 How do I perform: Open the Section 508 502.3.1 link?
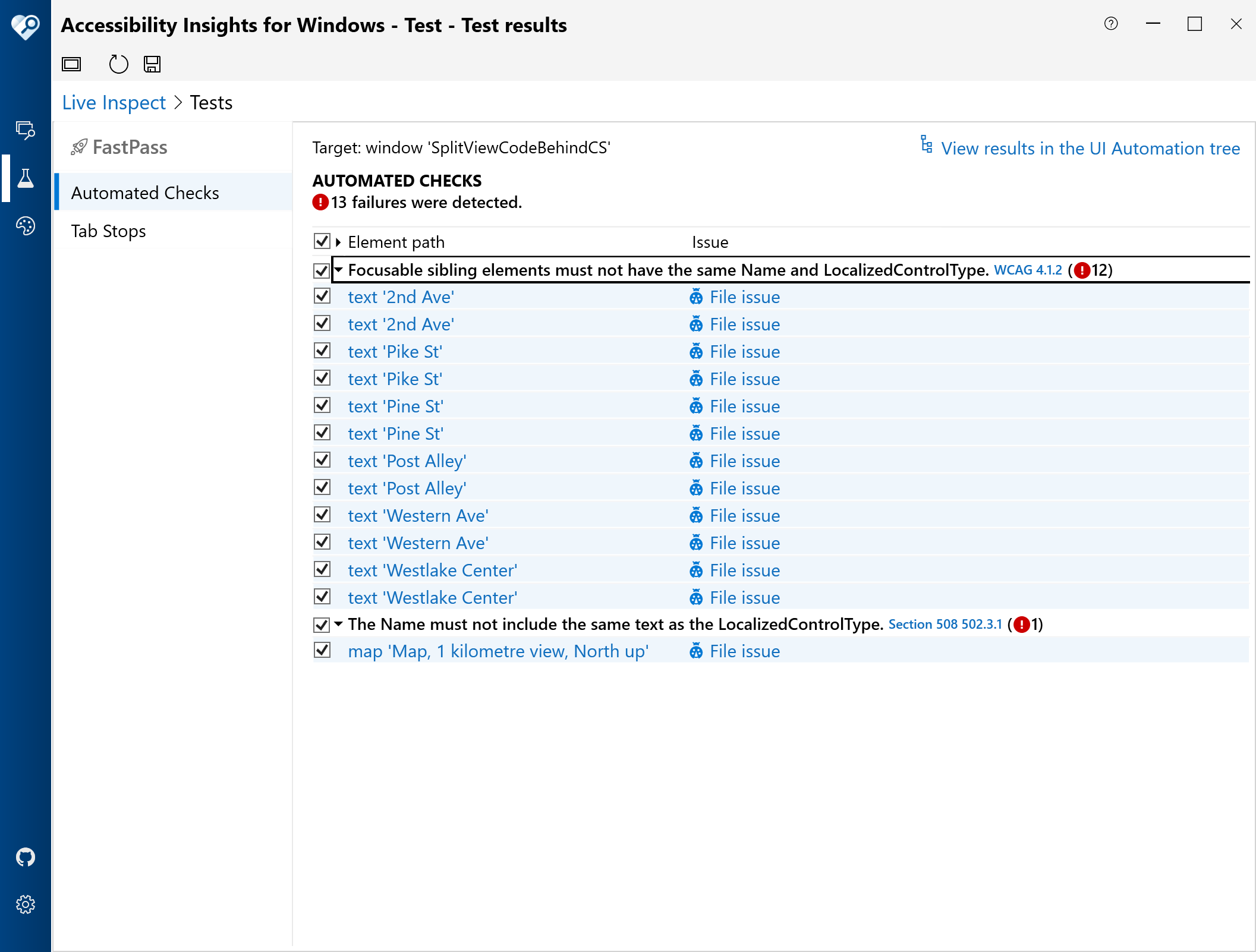click(x=945, y=625)
